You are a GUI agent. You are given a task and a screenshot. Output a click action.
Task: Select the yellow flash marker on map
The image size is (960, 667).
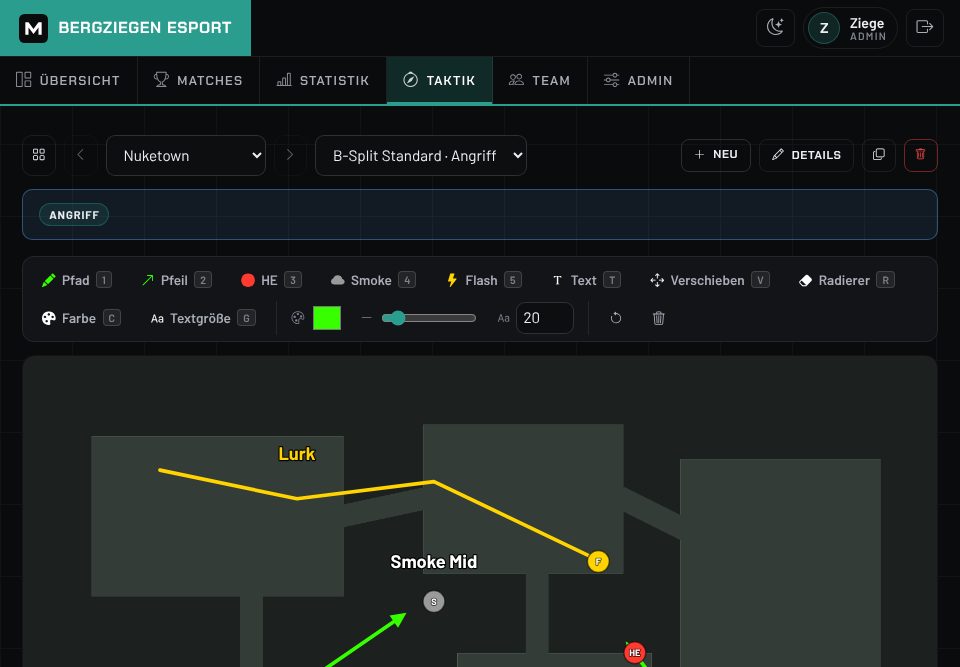(x=598, y=562)
